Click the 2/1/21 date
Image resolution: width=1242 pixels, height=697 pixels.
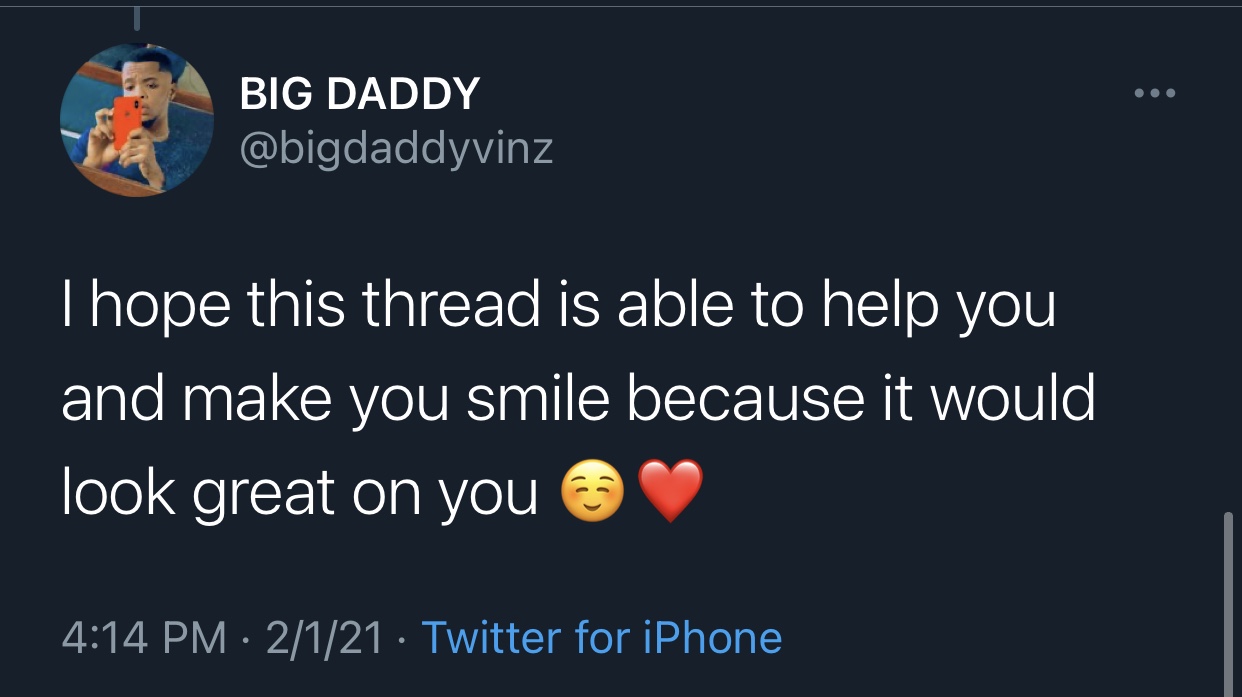click(x=324, y=637)
